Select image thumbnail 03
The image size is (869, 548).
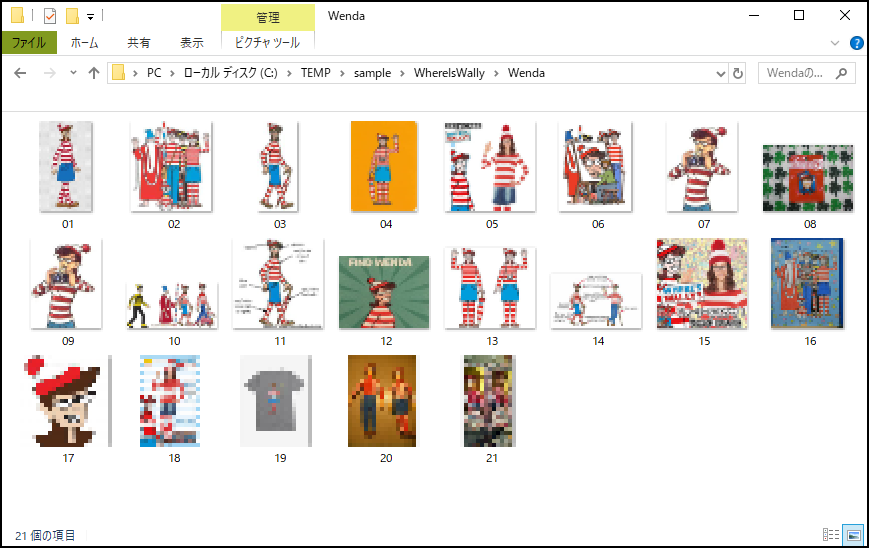click(278, 166)
